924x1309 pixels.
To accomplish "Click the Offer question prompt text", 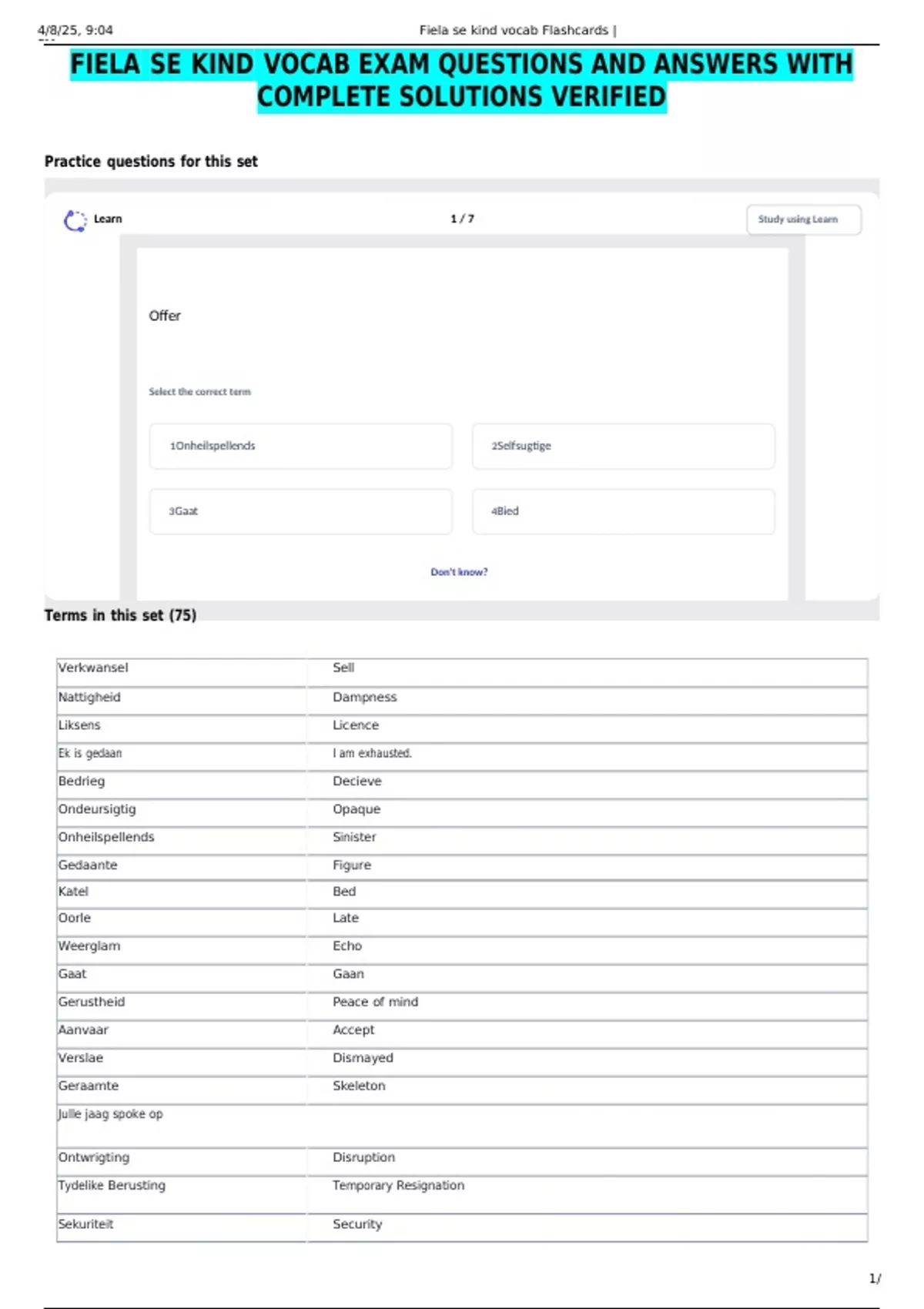I will 165,316.
